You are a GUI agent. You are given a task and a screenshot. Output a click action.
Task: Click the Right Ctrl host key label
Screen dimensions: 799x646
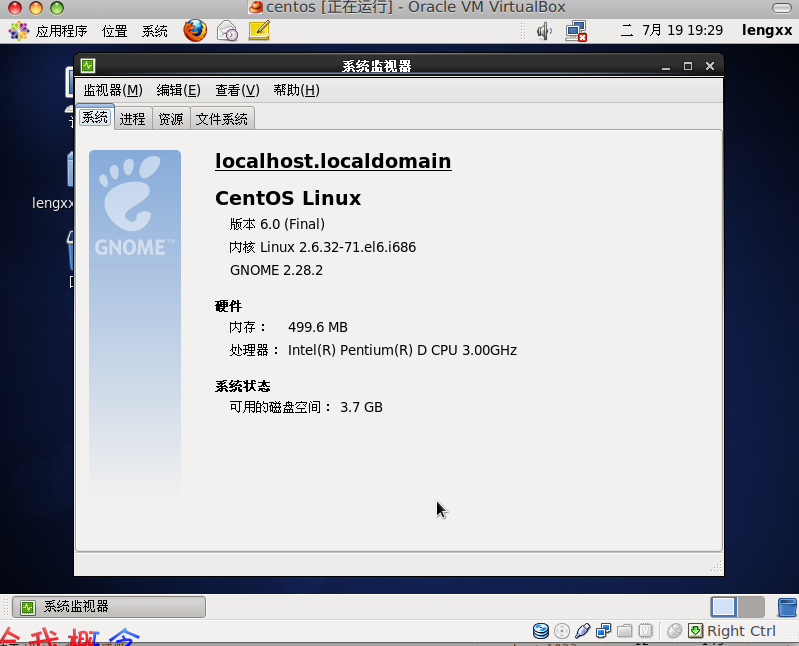(741, 631)
